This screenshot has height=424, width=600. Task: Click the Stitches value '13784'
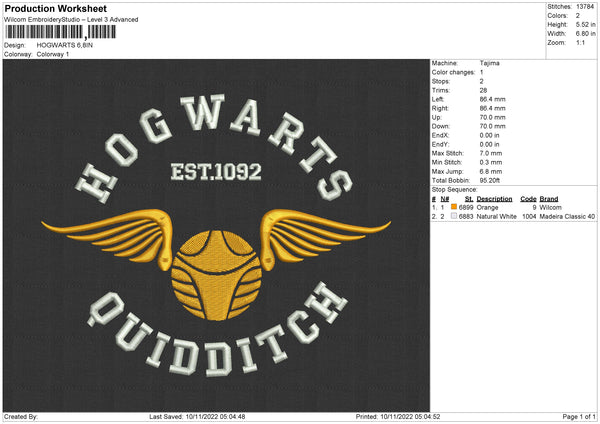(585, 7)
